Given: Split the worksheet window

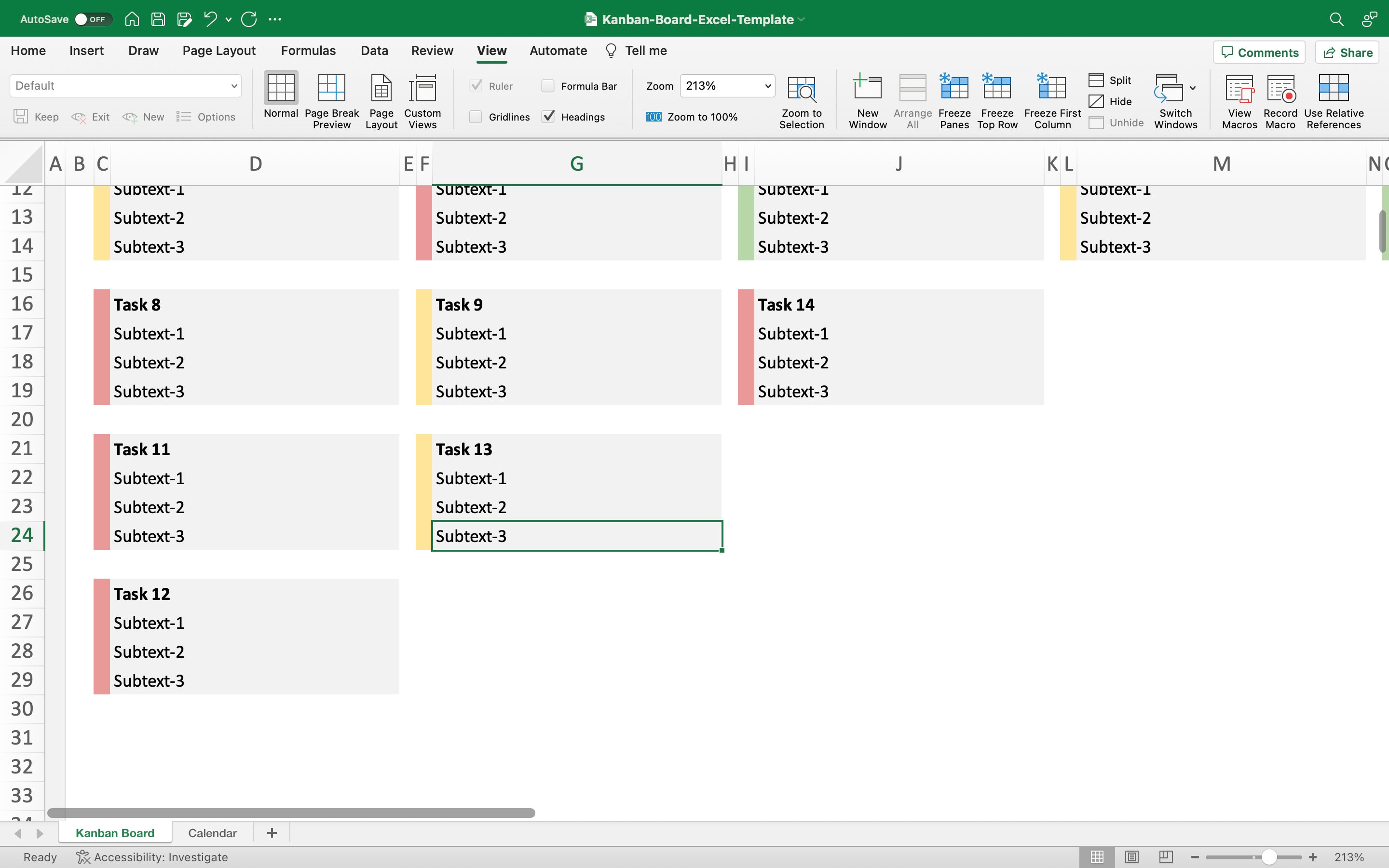Looking at the screenshot, I should click(x=1111, y=80).
